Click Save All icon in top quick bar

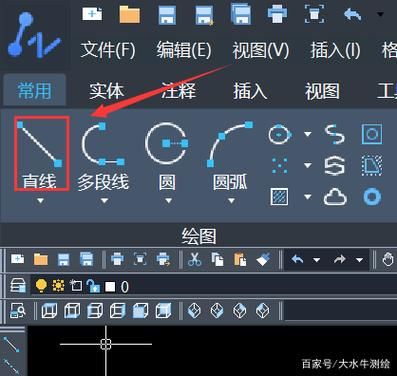(241, 14)
